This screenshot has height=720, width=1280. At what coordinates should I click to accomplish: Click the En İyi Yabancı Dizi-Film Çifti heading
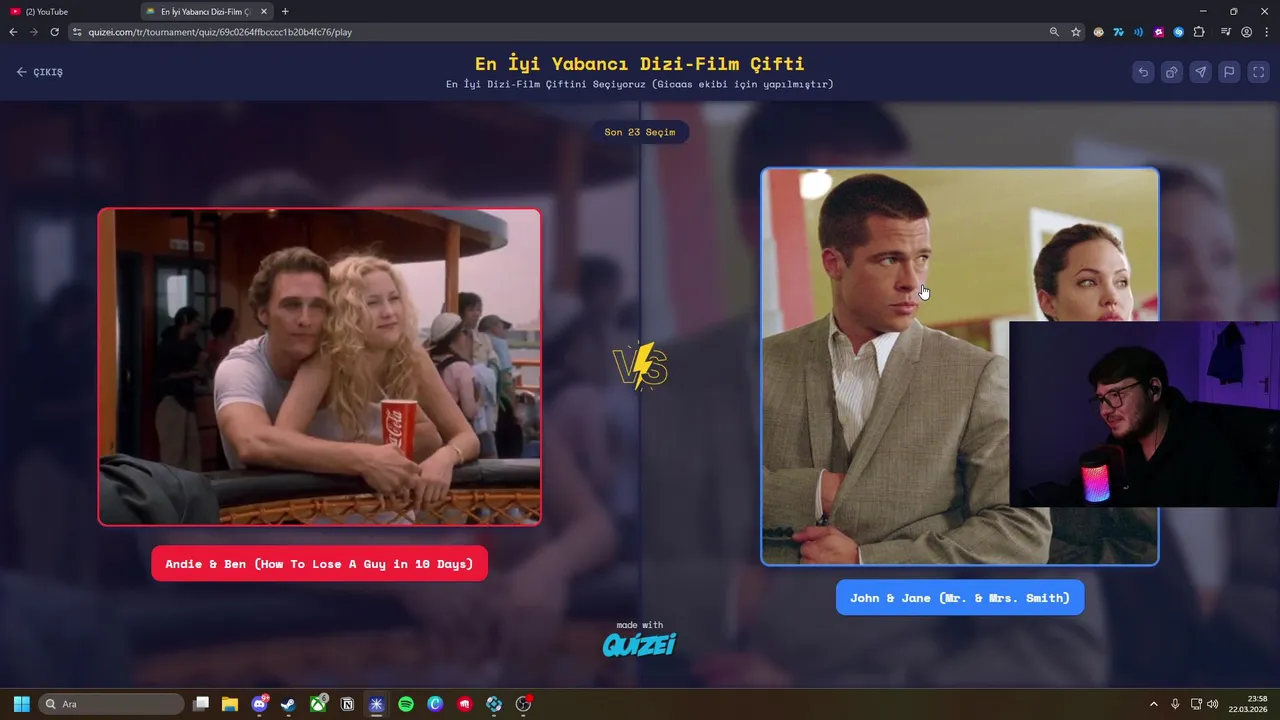(x=639, y=64)
